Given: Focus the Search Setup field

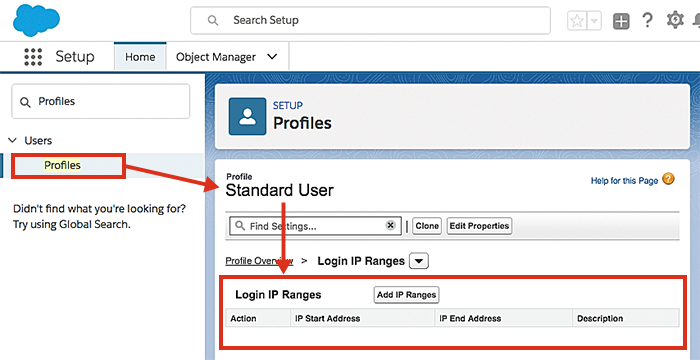Looking at the screenshot, I should 370,21.
